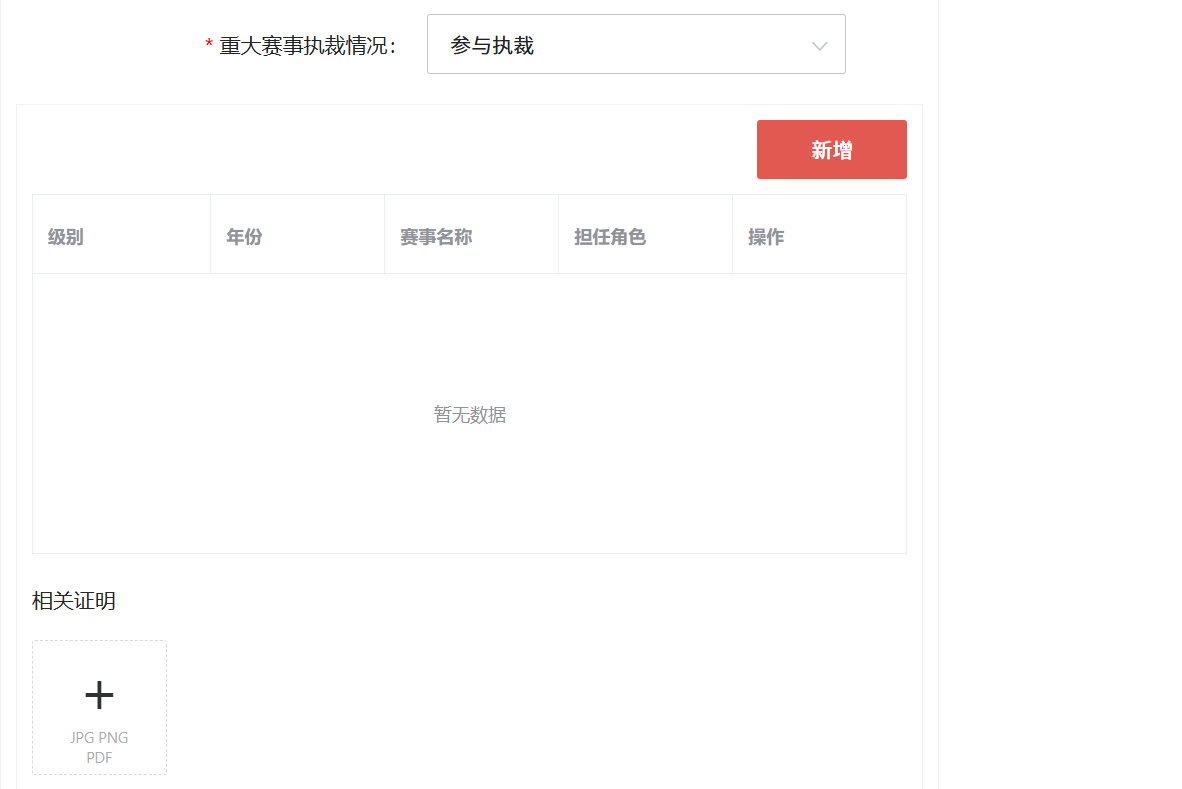
Task: Click the blank area right of the form
Action: pyautogui.click(x=1060, y=400)
